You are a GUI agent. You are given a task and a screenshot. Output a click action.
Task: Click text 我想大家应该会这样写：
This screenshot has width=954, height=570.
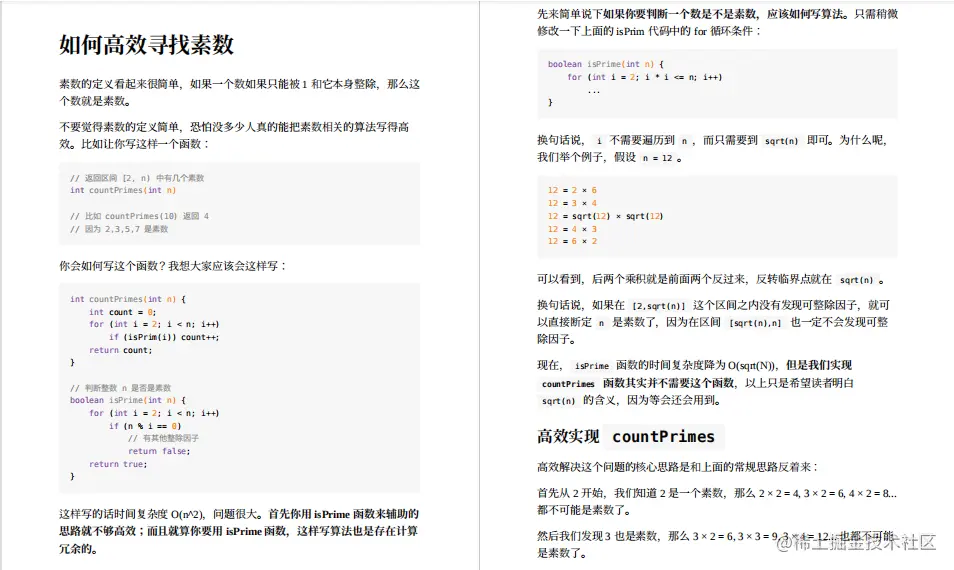coord(228,266)
